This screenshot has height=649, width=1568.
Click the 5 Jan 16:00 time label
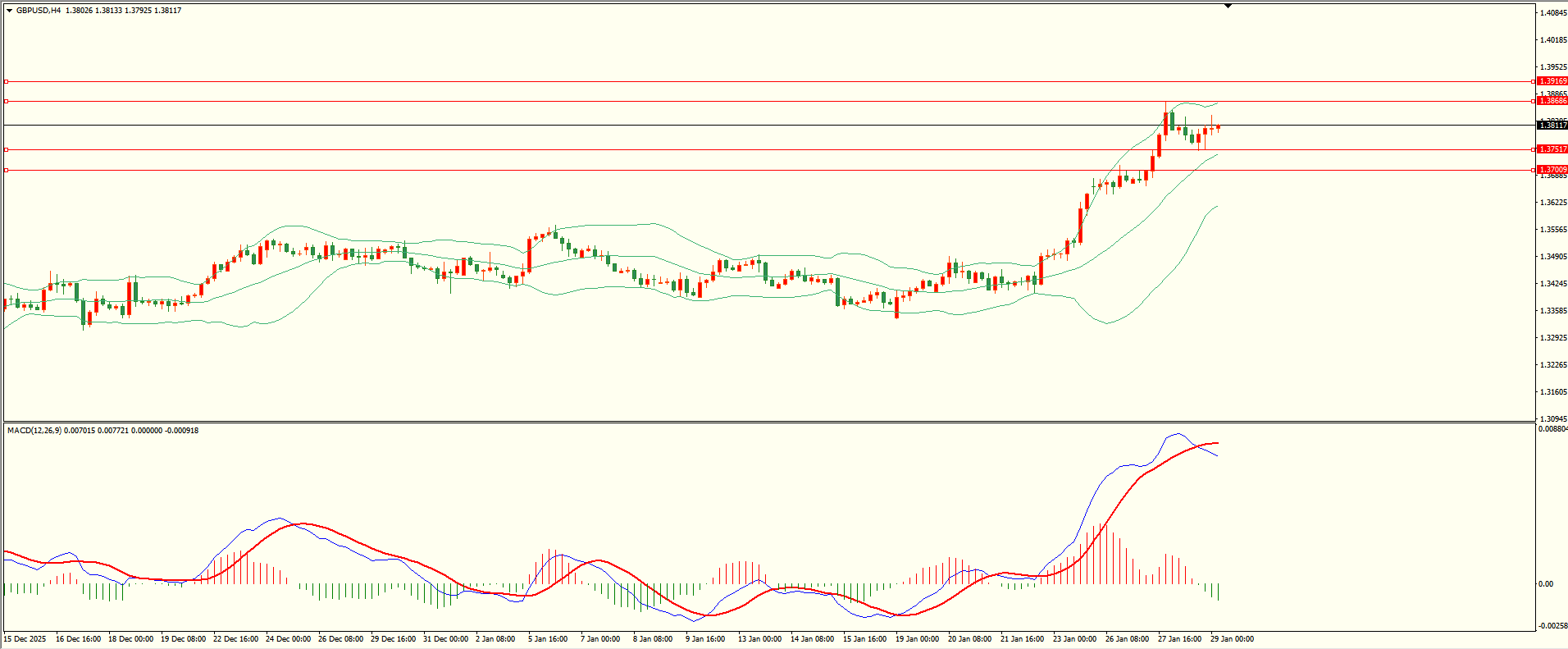548,639
